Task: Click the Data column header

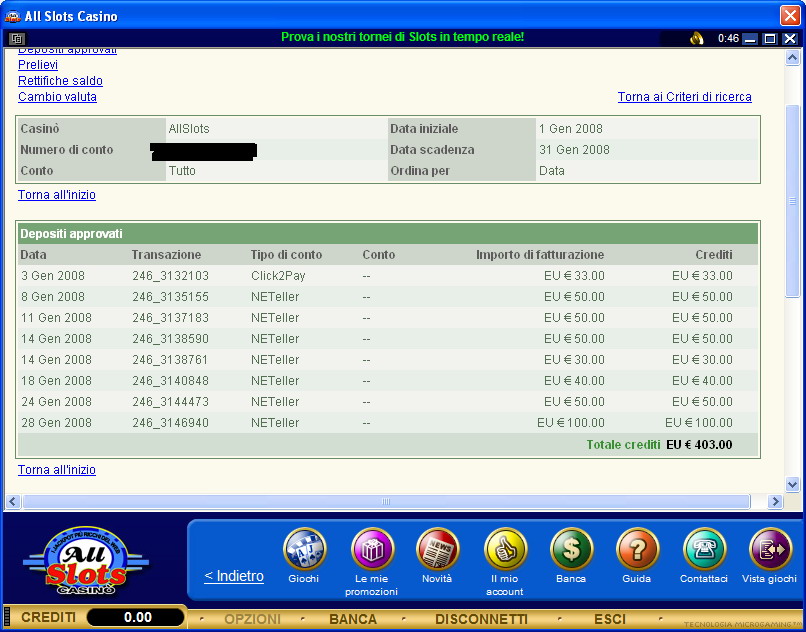Action: tap(33, 255)
